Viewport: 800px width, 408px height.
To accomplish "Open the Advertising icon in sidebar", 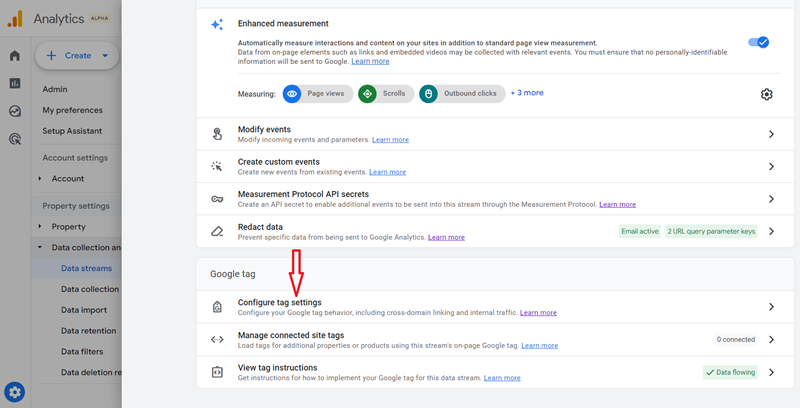I will 15,140.
